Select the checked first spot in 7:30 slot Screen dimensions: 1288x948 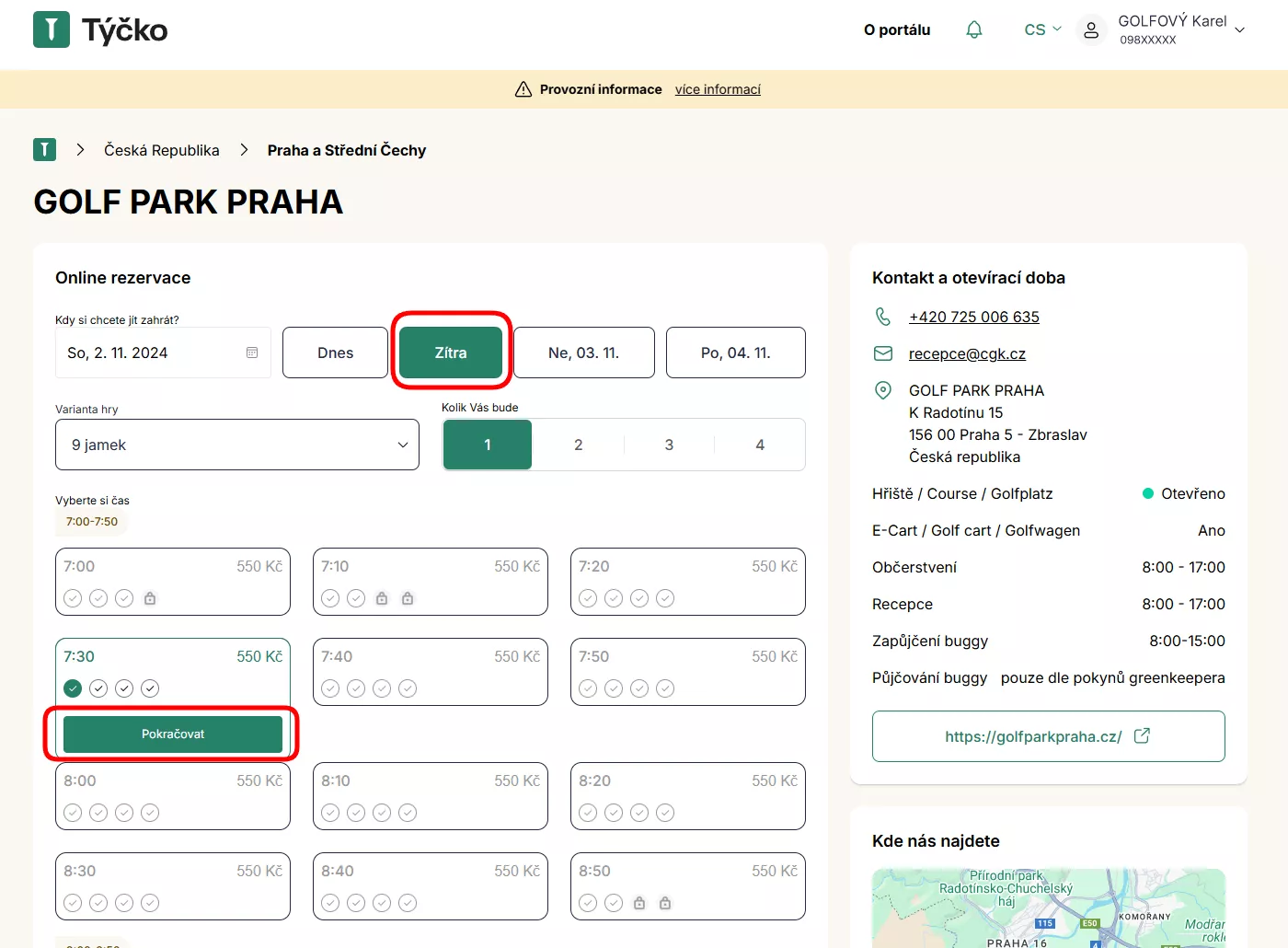[x=73, y=688]
